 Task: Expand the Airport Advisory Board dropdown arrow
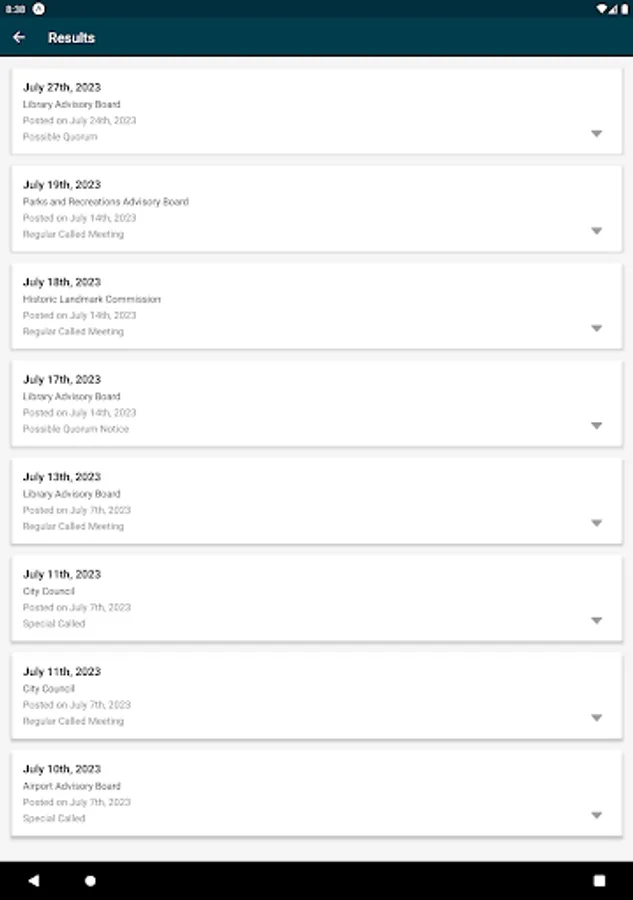tap(596, 815)
